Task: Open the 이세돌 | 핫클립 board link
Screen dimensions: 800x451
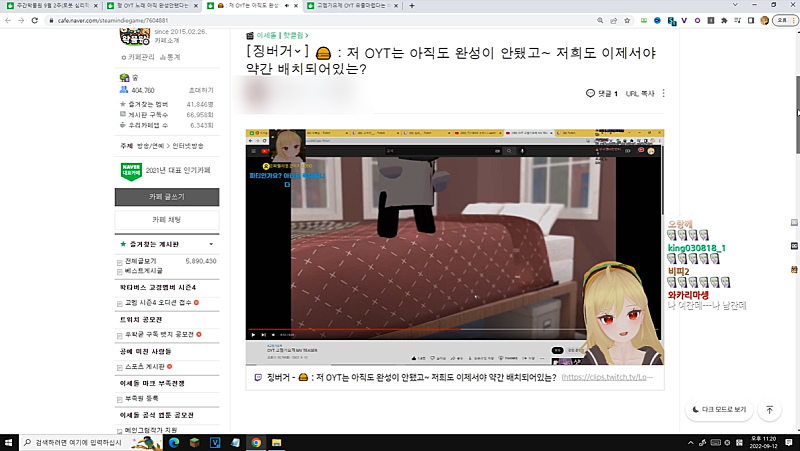Action: [x=282, y=35]
